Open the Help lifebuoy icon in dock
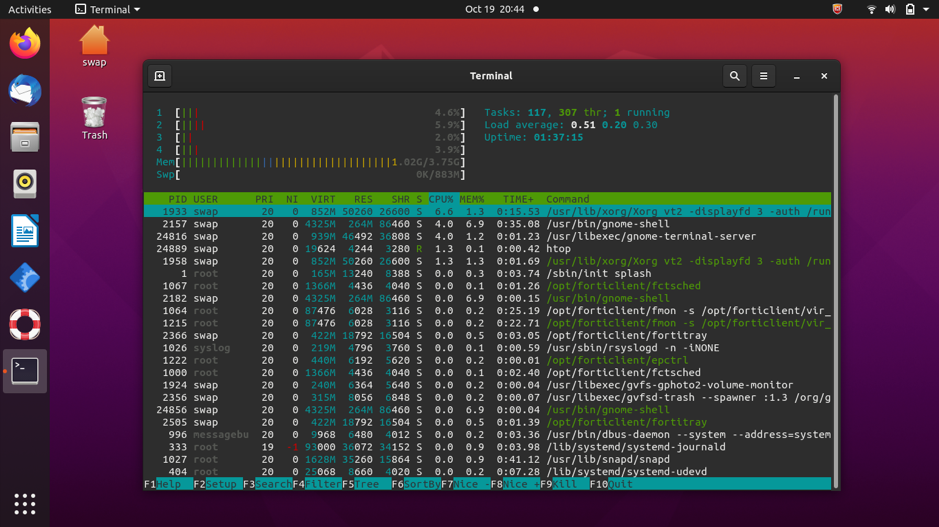This screenshot has width=939, height=527. [25, 324]
